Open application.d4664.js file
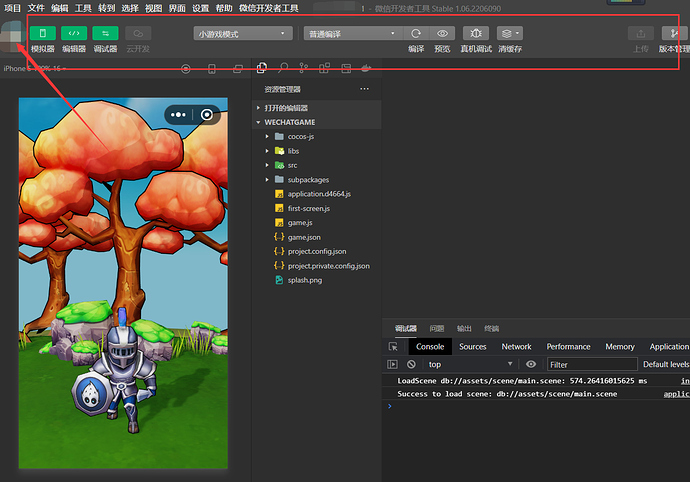This screenshot has width=690, height=482. pyautogui.click(x=317, y=194)
